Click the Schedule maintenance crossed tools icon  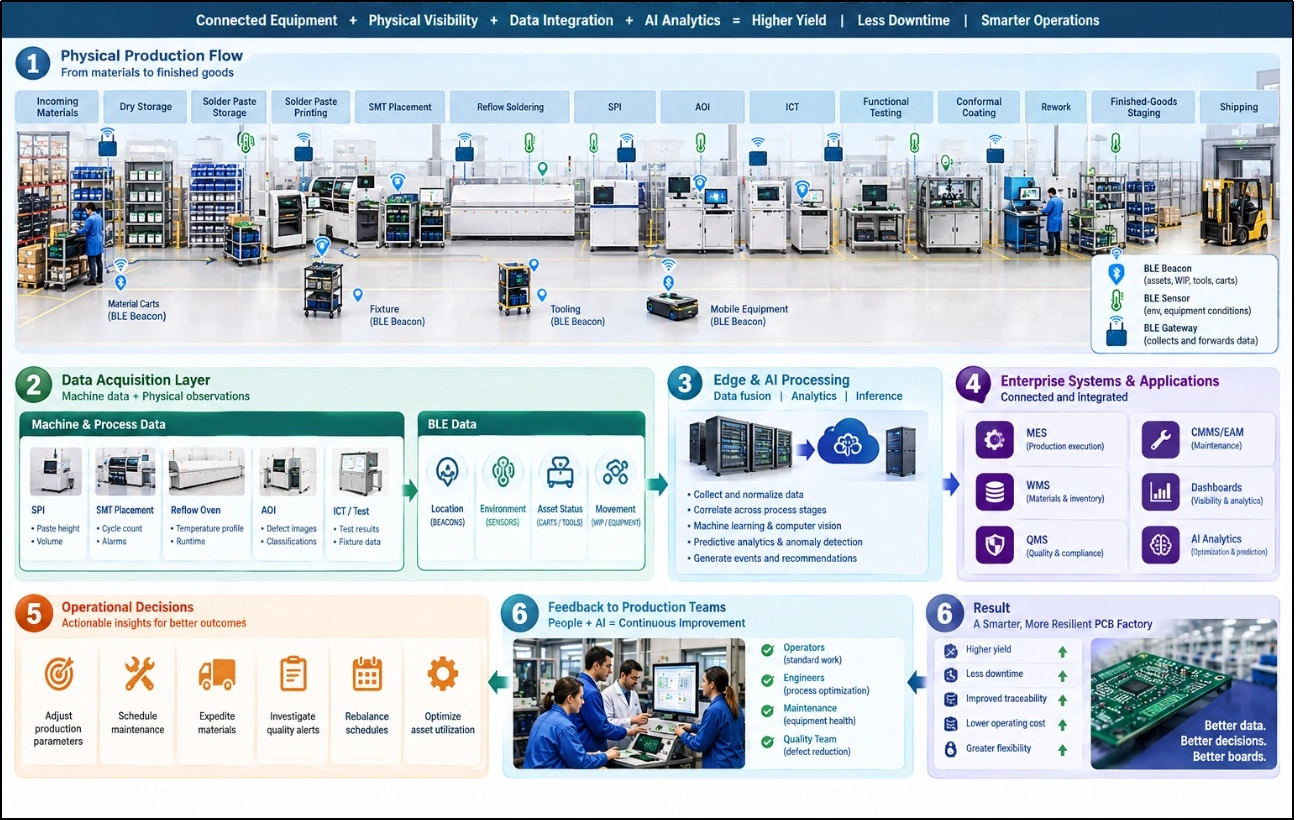[138, 674]
